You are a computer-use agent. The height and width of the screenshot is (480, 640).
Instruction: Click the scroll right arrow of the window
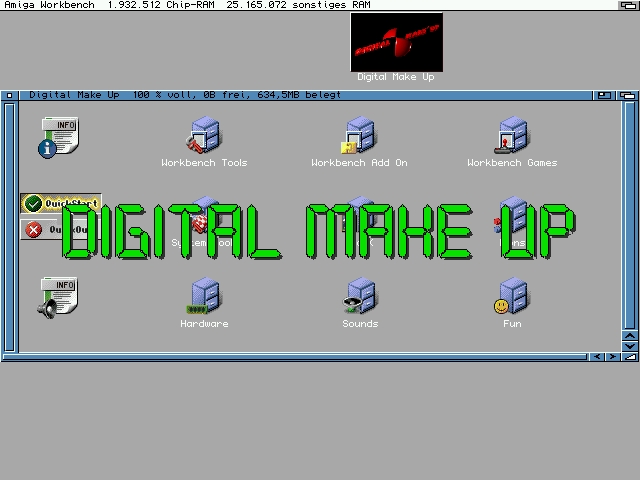point(613,357)
